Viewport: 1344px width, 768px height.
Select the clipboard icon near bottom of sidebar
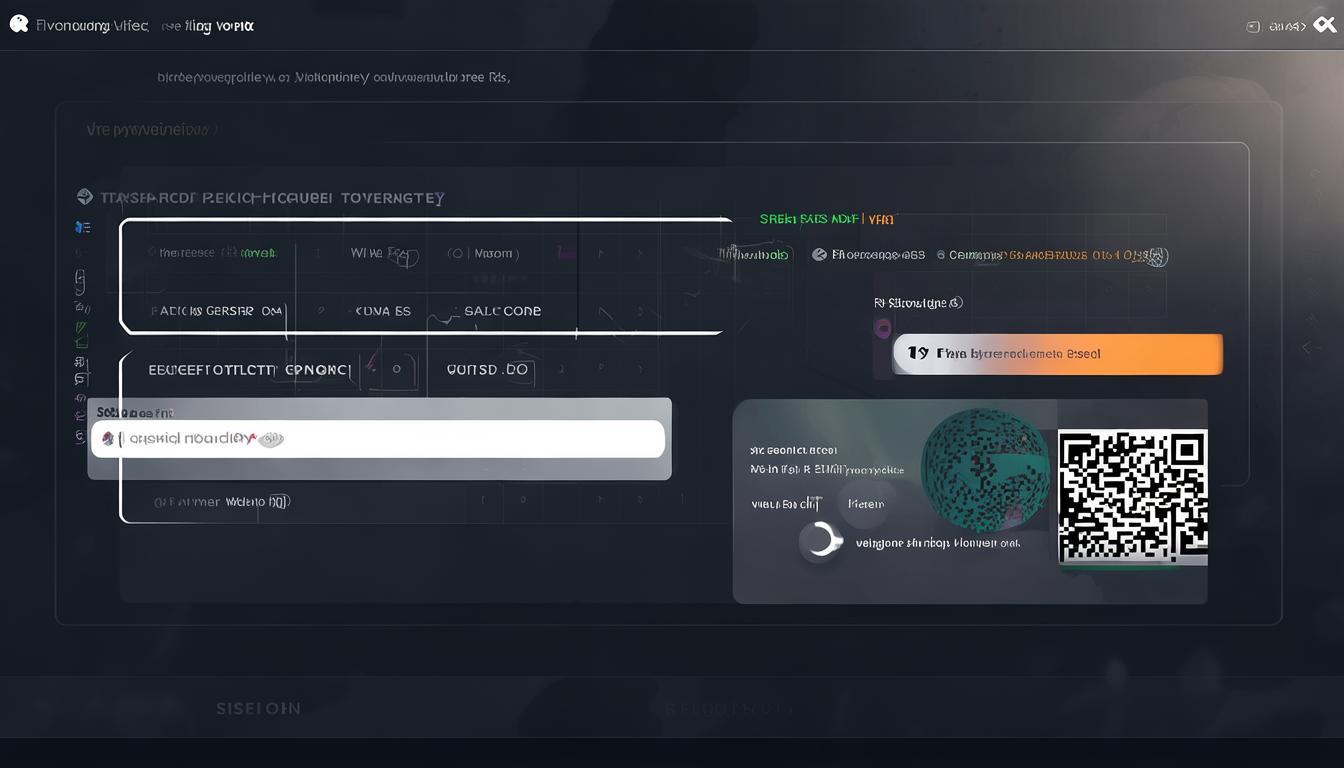pyautogui.click(x=82, y=377)
